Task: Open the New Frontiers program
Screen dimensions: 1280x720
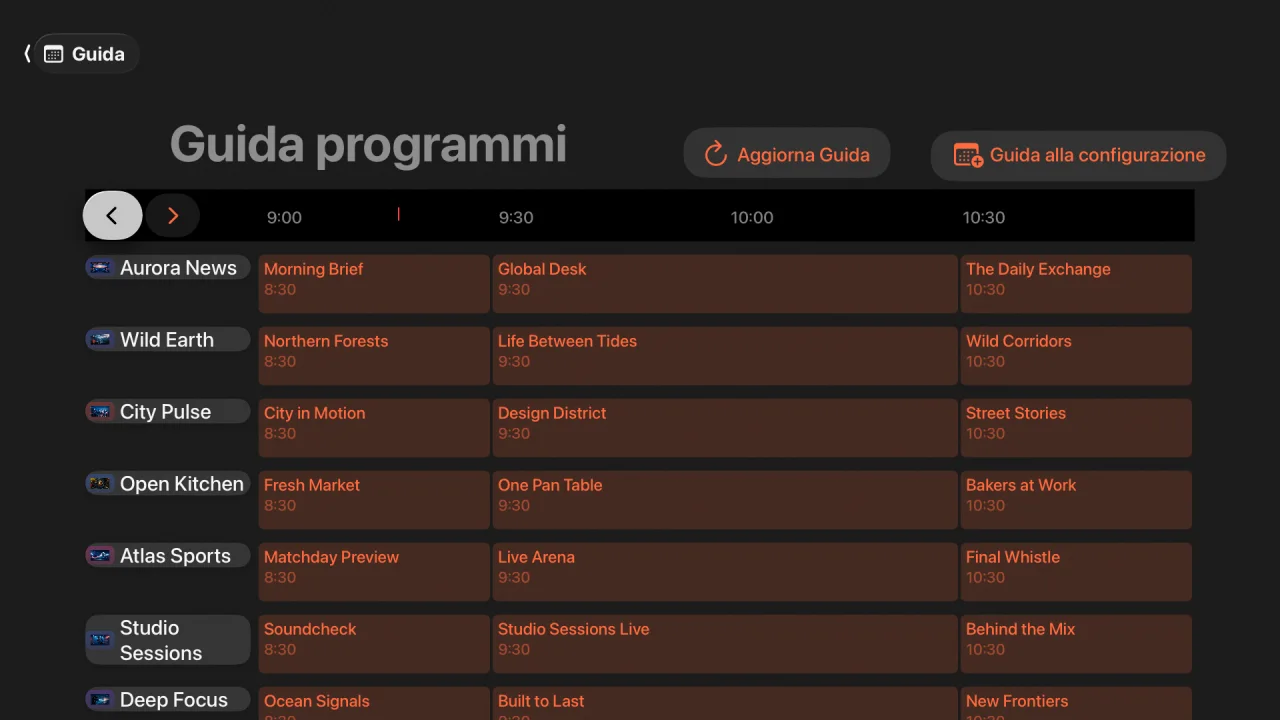Action: 1076,704
